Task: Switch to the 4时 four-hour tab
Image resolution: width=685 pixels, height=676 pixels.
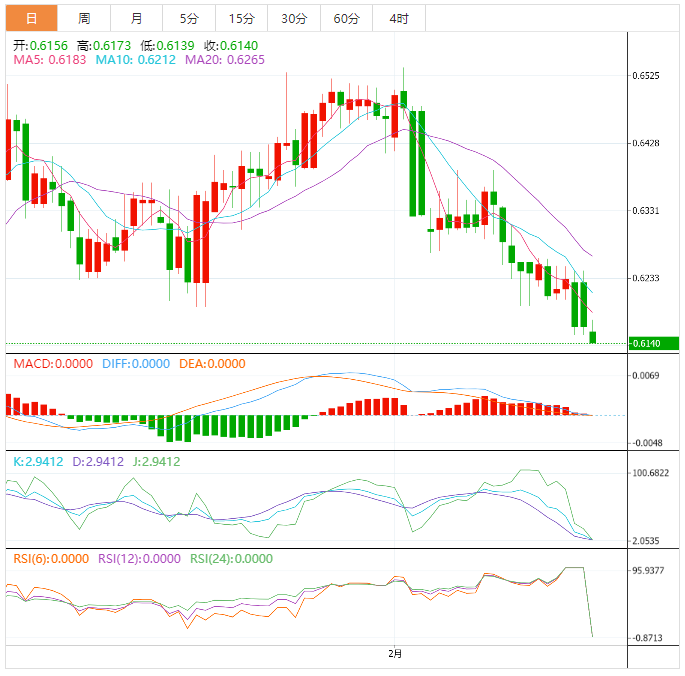Action: point(399,18)
